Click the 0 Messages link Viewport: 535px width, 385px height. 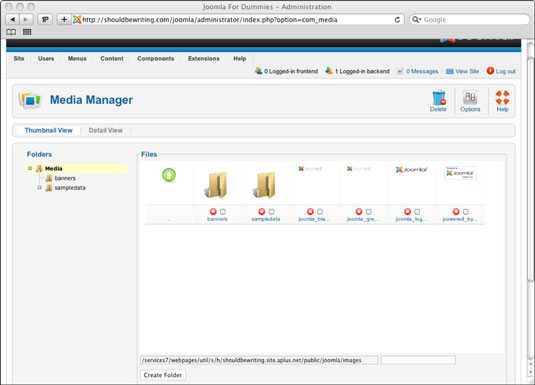point(422,71)
